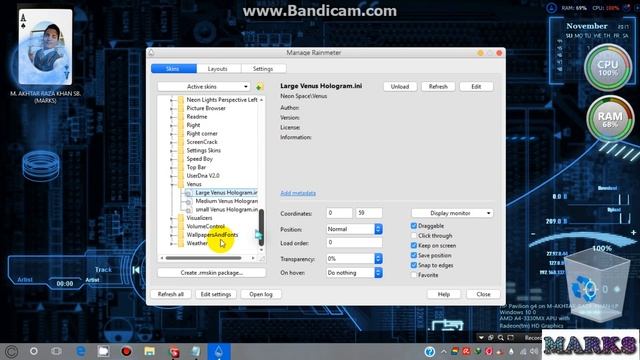
Task: Switch to the Skins tab
Action: click(173, 69)
